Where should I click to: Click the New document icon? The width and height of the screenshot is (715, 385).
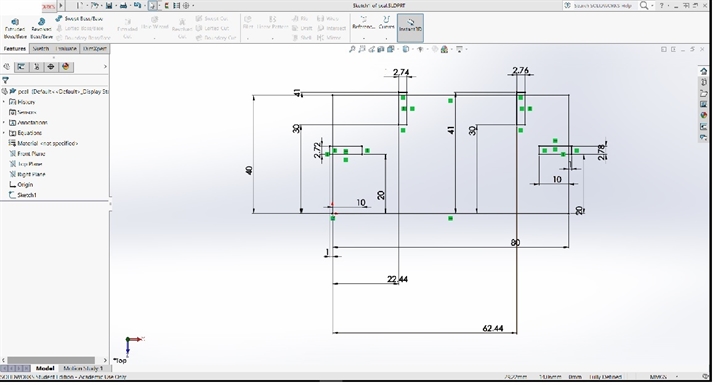click(x=80, y=5)
